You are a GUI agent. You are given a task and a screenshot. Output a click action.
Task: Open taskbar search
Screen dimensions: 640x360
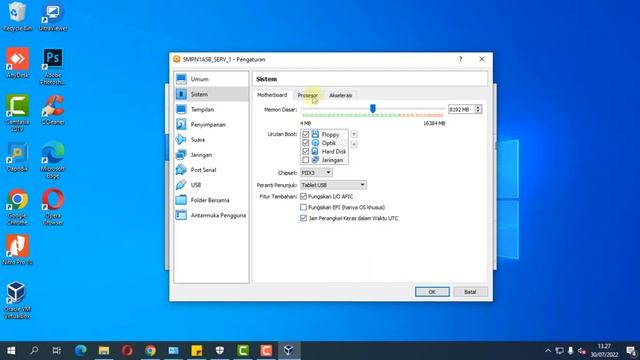coord(34,351)
